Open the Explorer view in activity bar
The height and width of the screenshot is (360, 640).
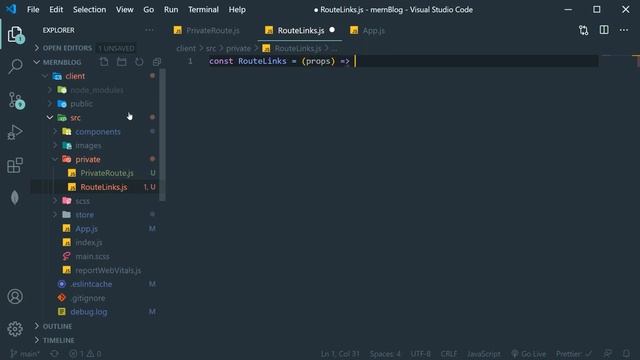[x=15, y=34]
